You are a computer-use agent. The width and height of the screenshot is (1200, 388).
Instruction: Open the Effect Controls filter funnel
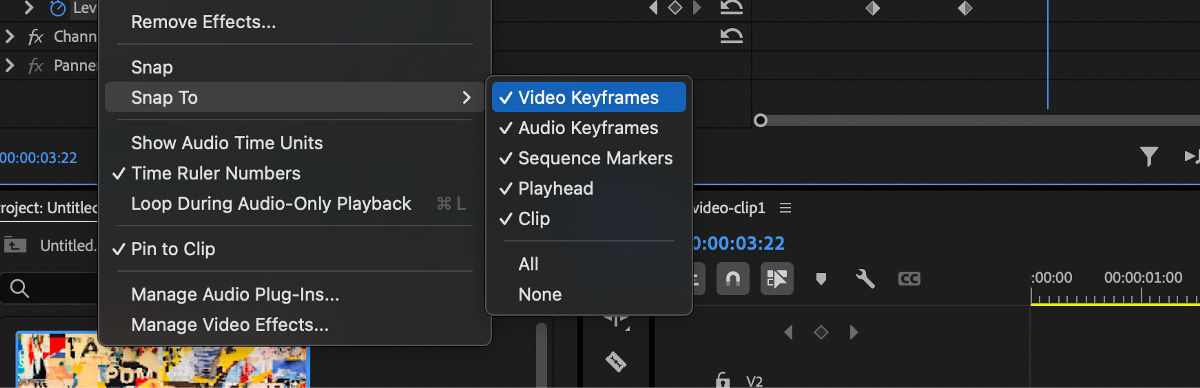(x=1149, y=157)
